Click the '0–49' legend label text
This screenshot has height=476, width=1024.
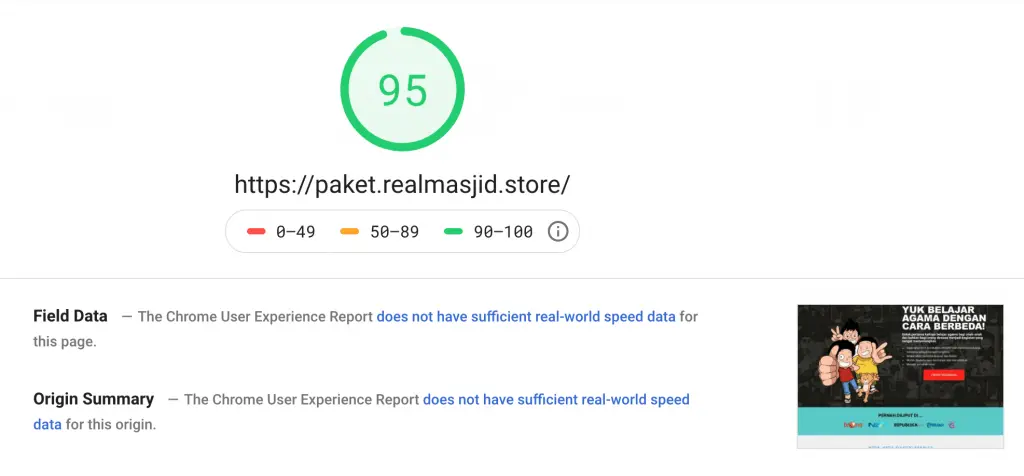click(295, 231)
